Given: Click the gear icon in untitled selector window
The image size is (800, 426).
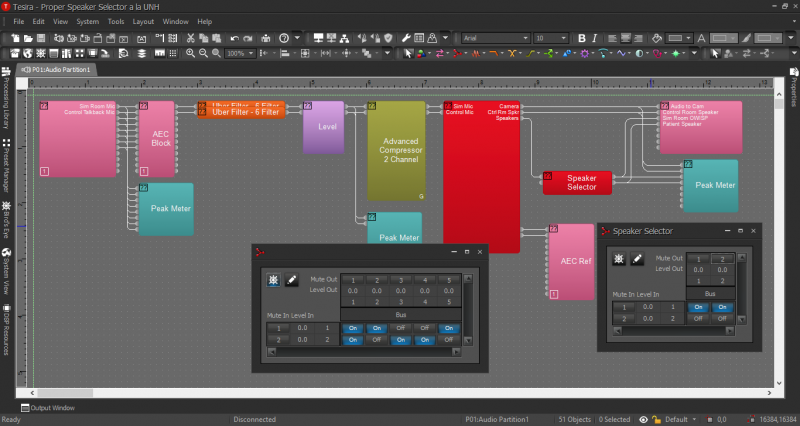Looking at the screenshot, I should [273, 280].
